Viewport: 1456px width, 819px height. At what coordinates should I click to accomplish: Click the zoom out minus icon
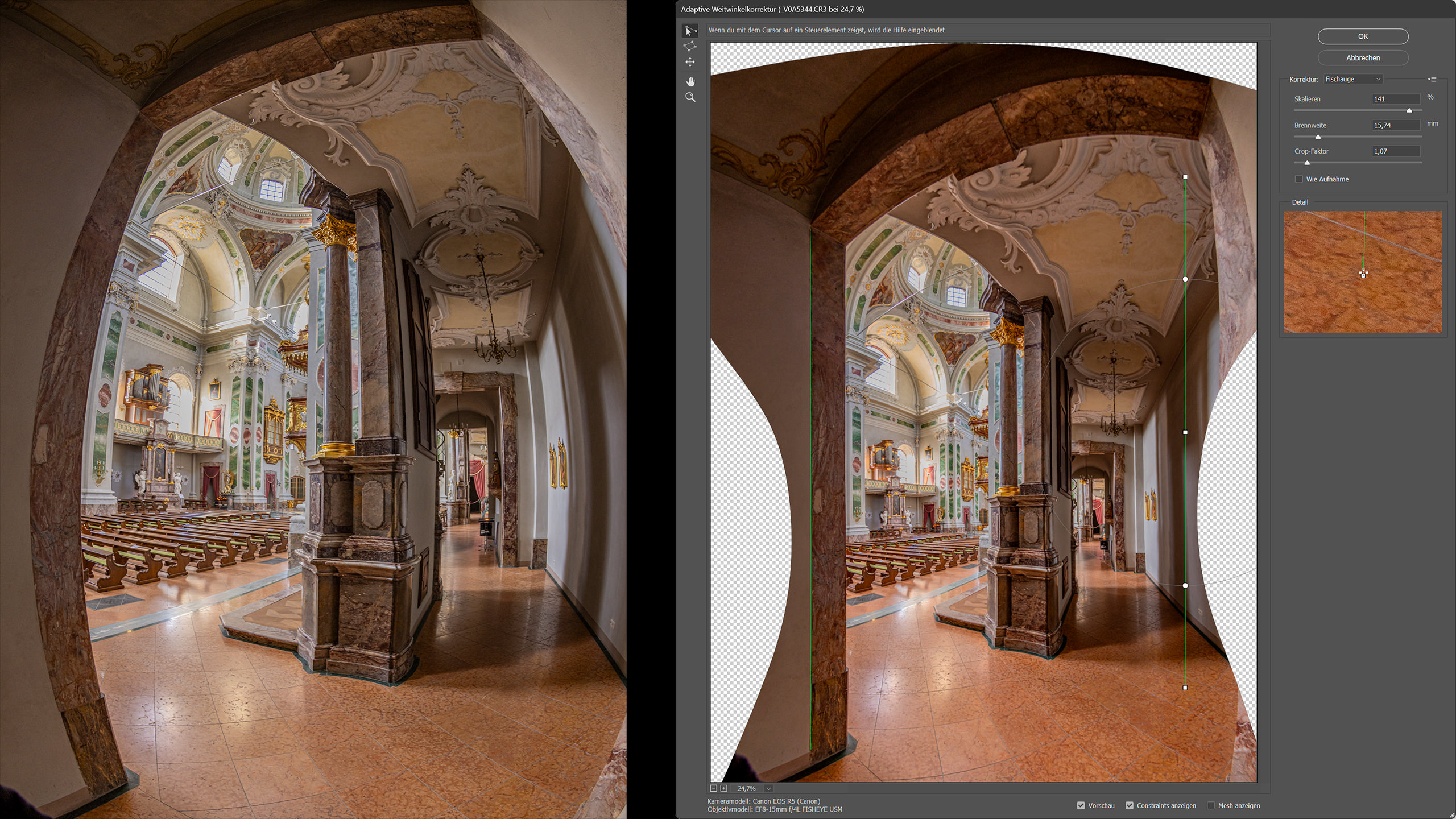pyautogui.click(x=713, y=788)
